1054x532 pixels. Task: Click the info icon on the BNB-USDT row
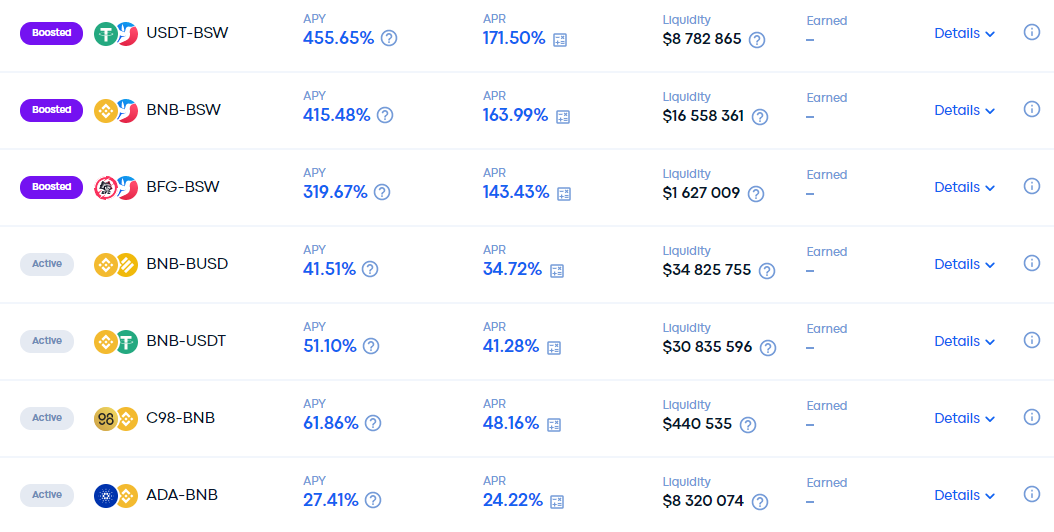click(x=1031, y=340)
